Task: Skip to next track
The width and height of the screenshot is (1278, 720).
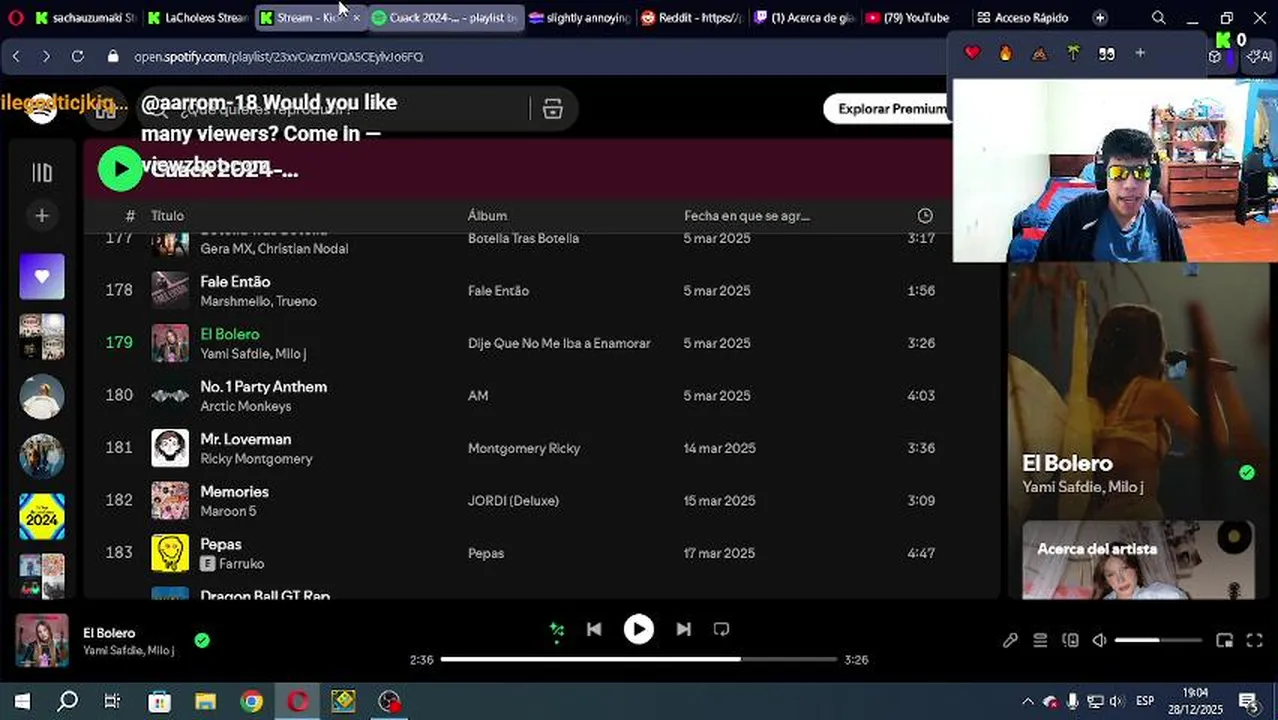Action: click(683, 629)
